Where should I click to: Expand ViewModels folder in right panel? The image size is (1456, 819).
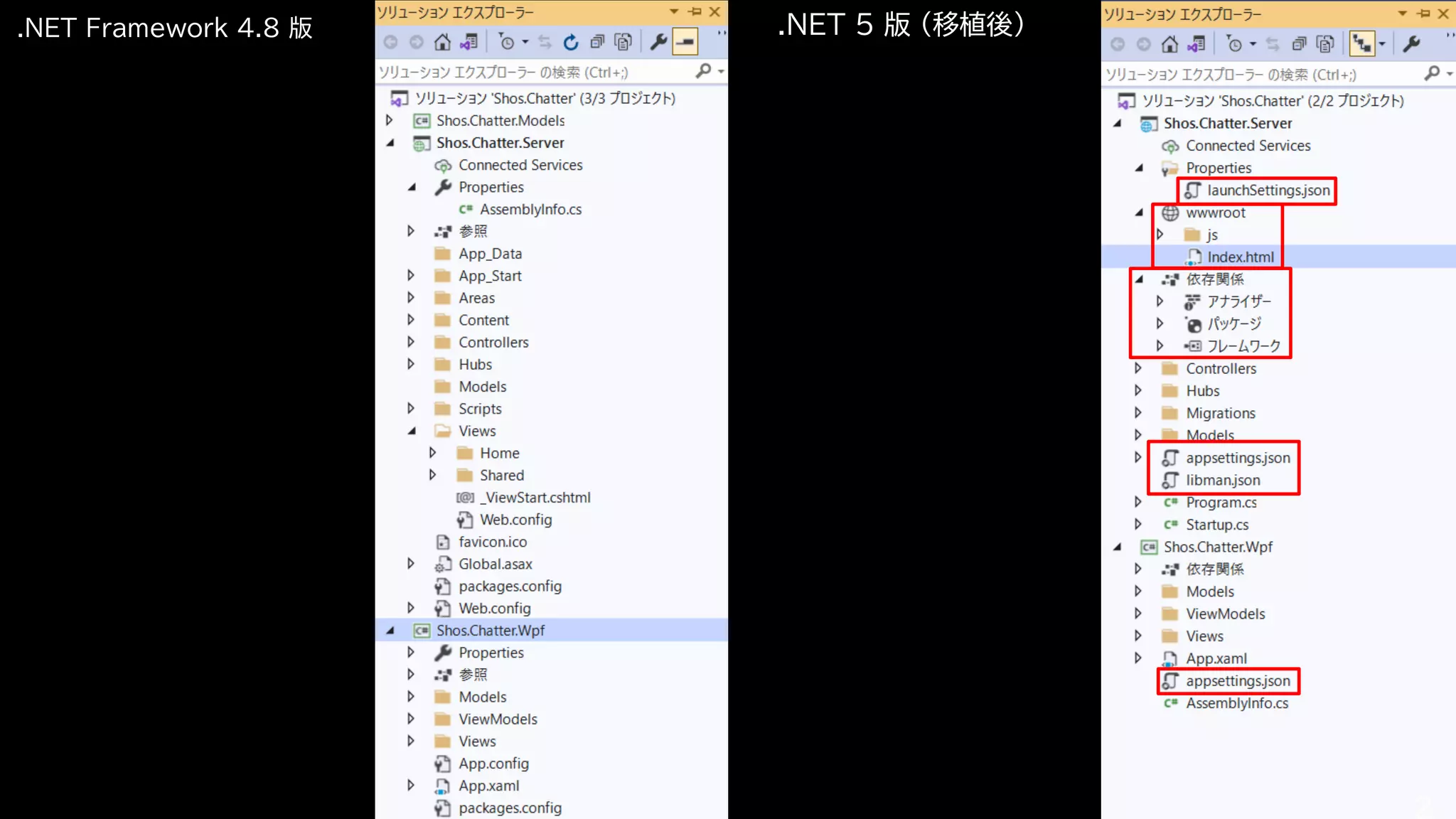coord(1138,613)
